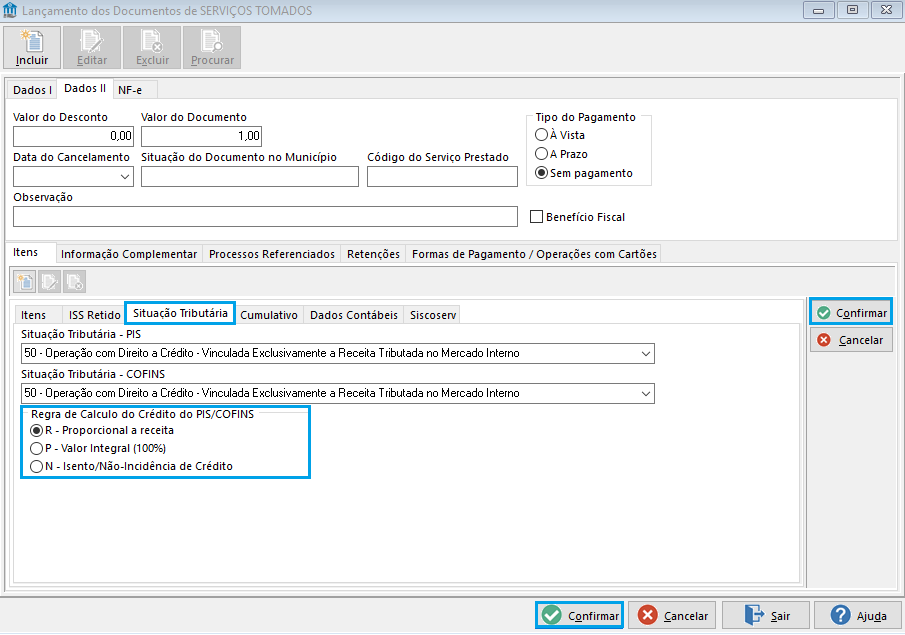The width and height of the screenshot is (905, 635).
Task: Switch to the Dados II tab
Action: [85, 88]
